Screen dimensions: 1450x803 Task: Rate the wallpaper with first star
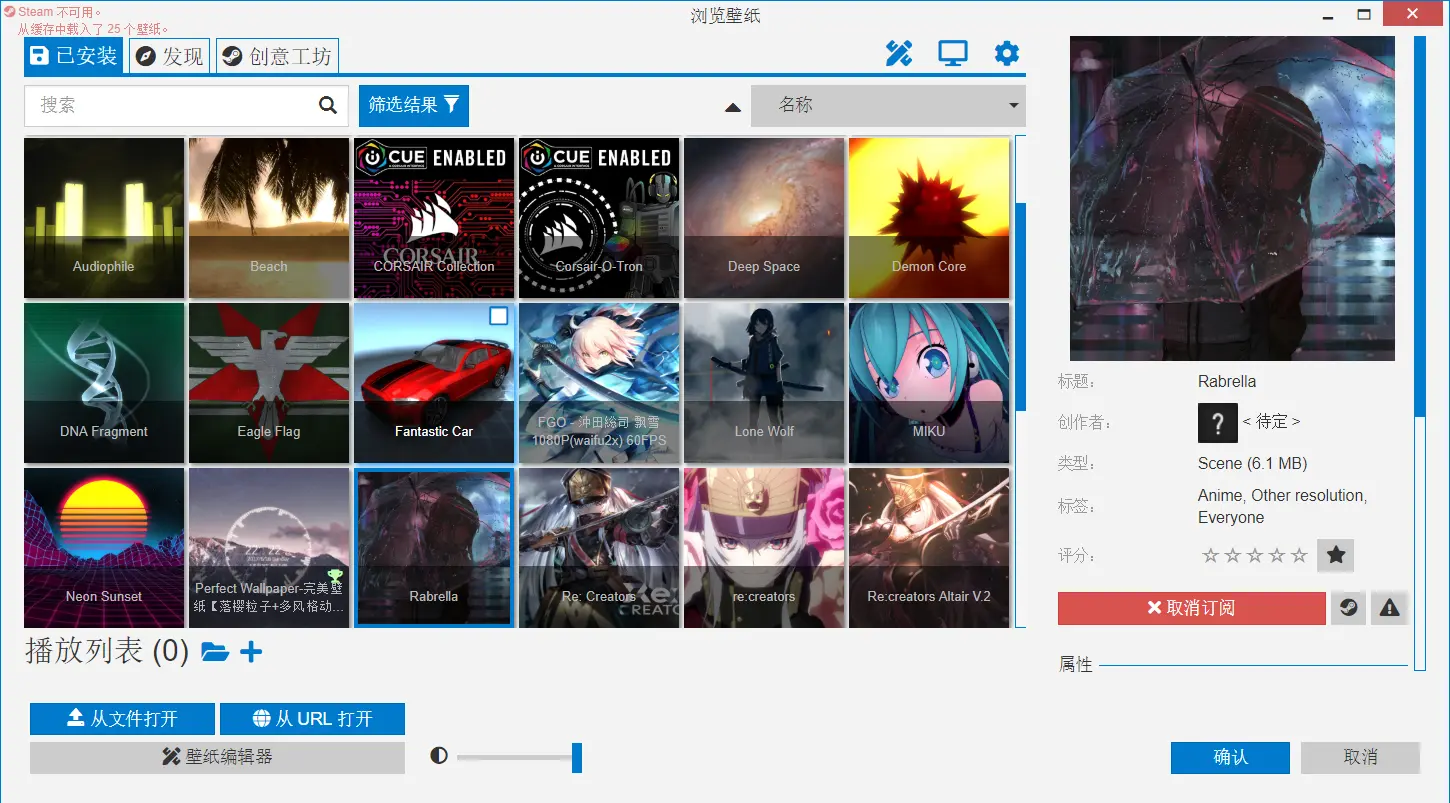(x=1211, y=555)
